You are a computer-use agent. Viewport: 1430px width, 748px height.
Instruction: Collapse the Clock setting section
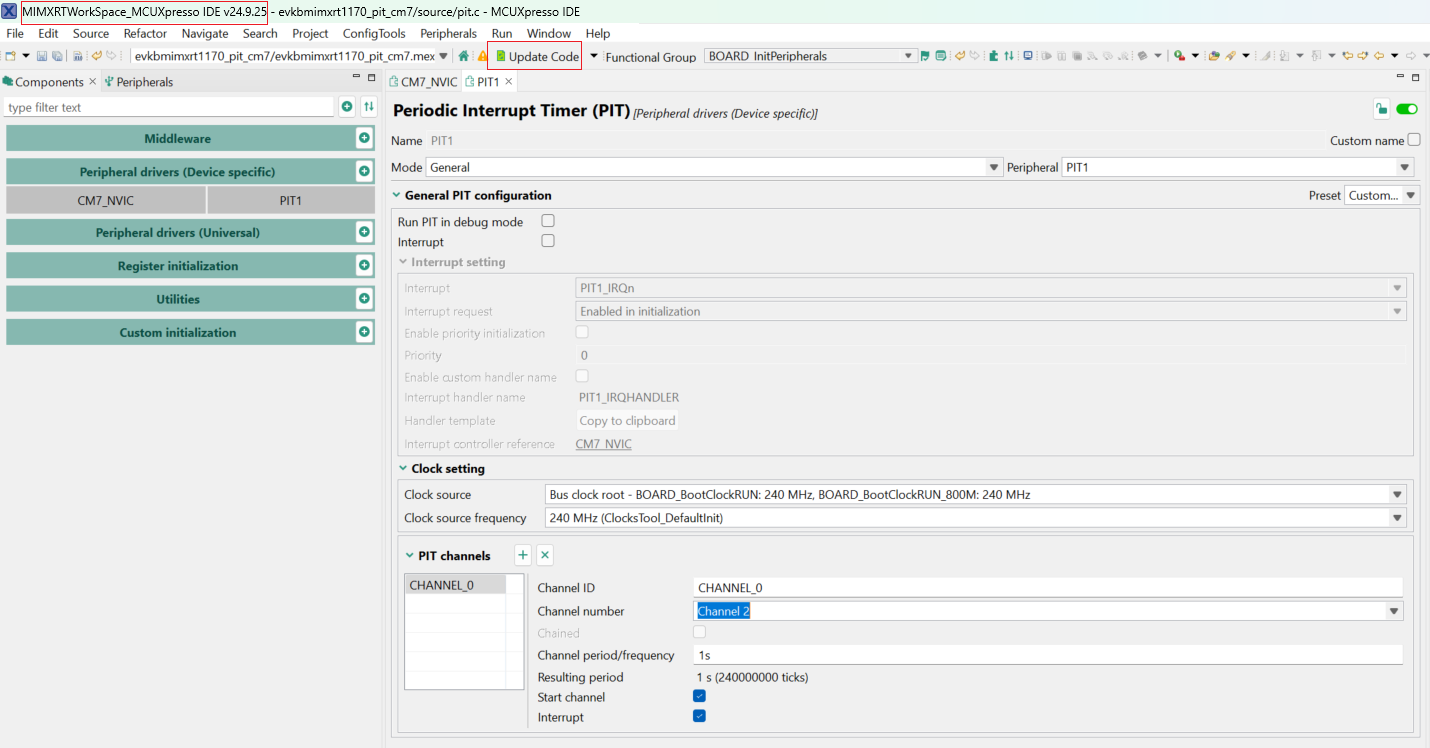[402, 468]
